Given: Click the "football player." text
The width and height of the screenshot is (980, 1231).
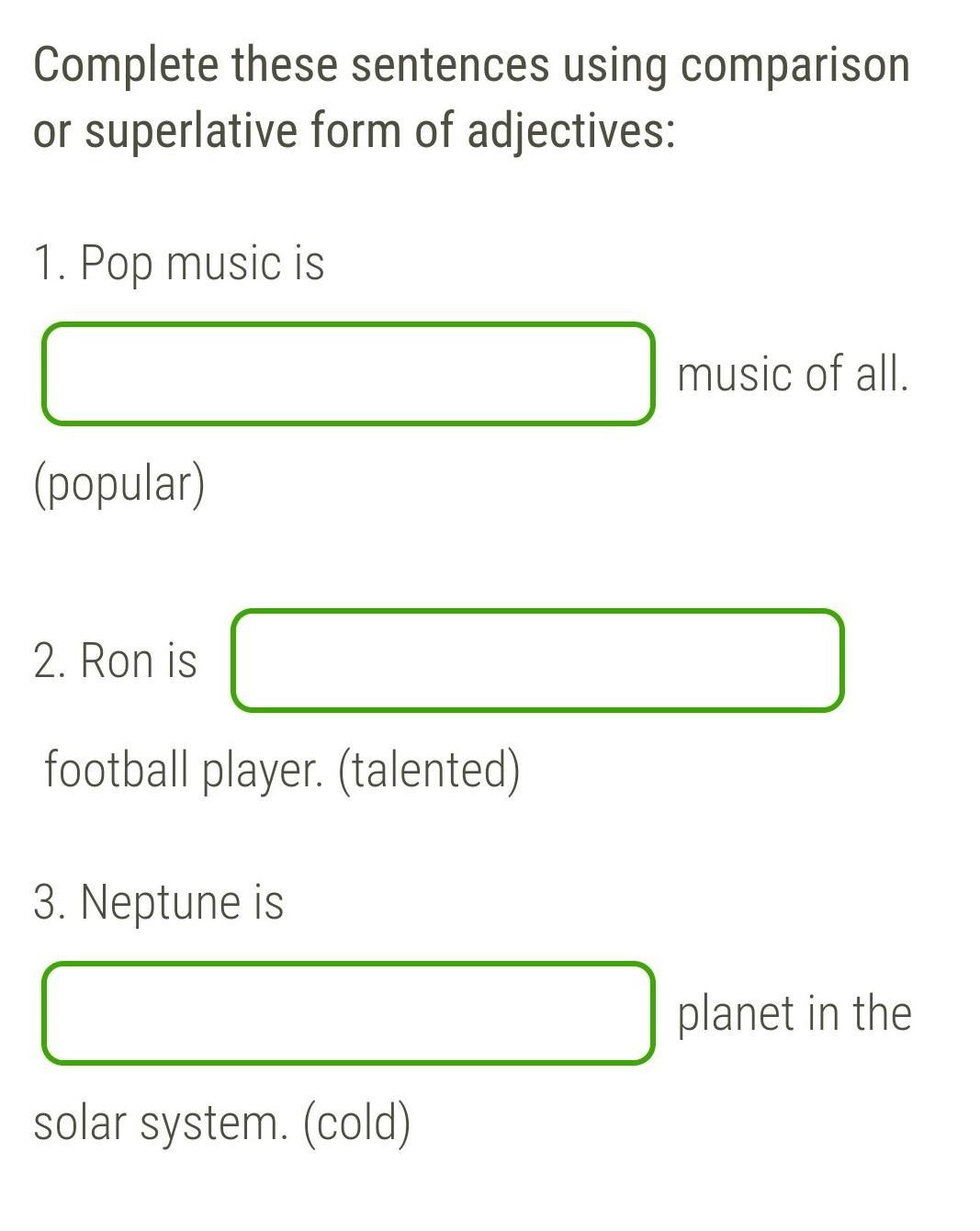Looking at the screenshot, I should pos(184,770).
